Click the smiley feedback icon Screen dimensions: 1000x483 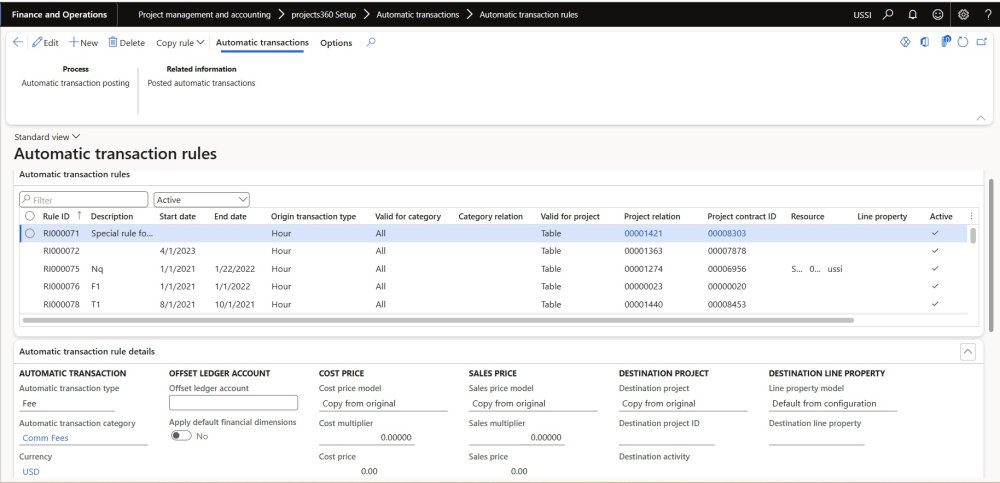[938, 15]
